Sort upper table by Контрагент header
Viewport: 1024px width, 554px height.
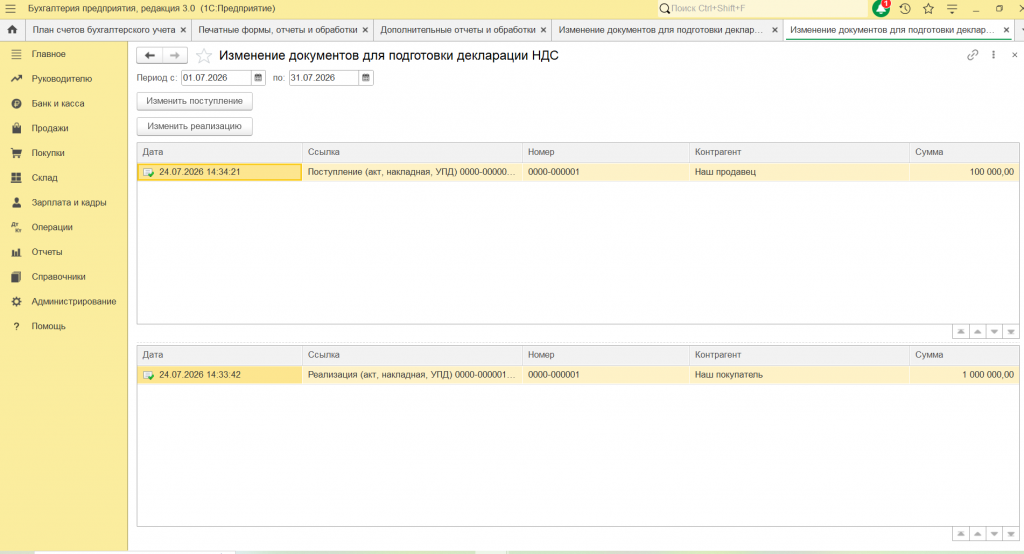pyautogui.click(x=799, y=152)
